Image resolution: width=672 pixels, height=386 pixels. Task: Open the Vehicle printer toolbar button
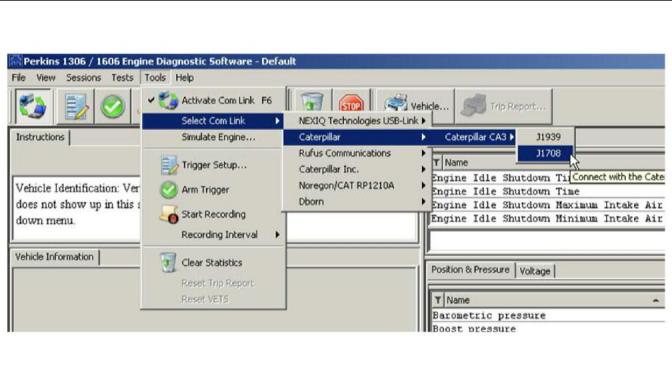416,106
